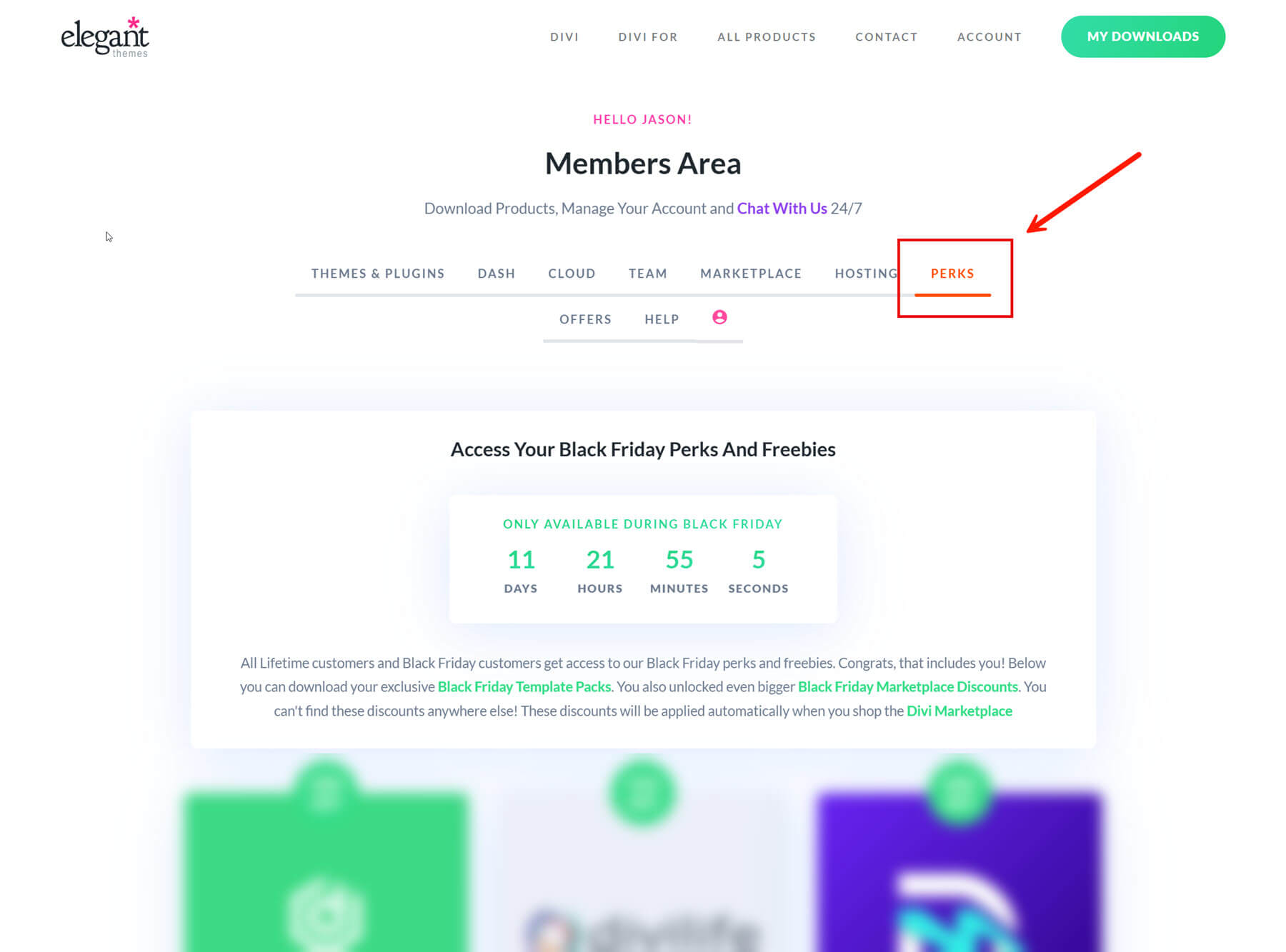Open the Divi navigation menu
The image size is (1286, 952).
564,37
